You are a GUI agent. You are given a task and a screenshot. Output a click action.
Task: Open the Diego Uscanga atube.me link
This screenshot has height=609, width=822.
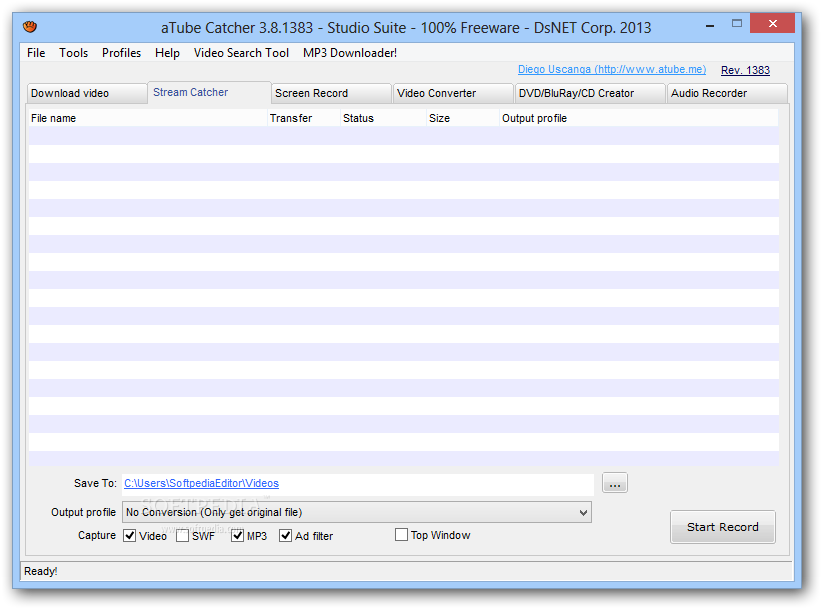coord(612,70)
